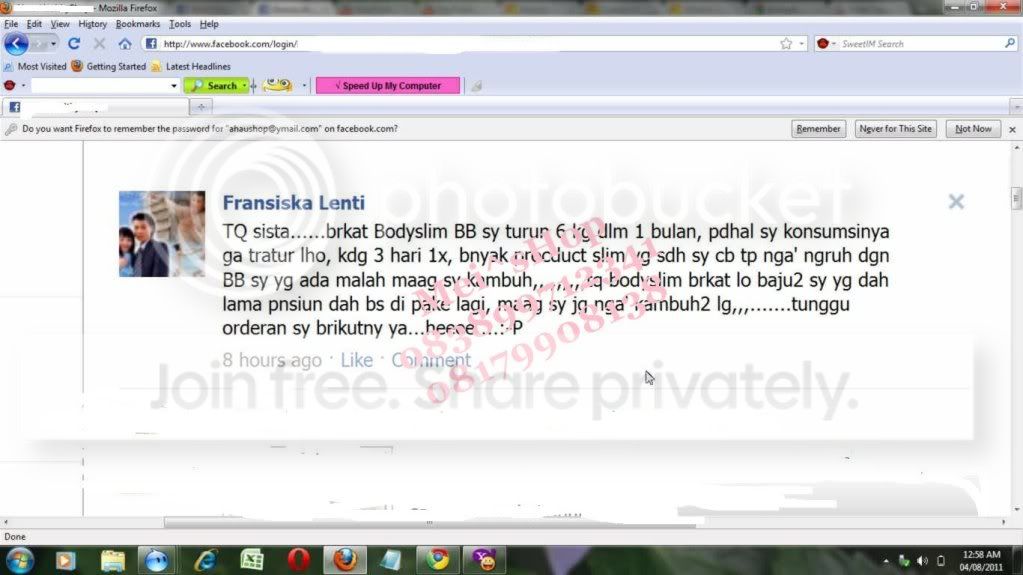Open the tab list dropdown at far right
Viewport: 1023px width, 575px height.
1016,106
